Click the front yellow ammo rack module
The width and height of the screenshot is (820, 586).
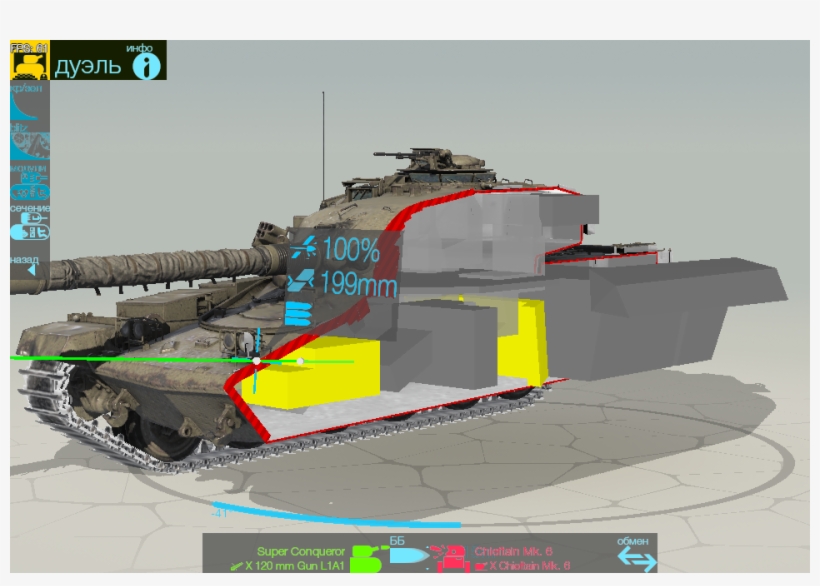pos(313,372)
